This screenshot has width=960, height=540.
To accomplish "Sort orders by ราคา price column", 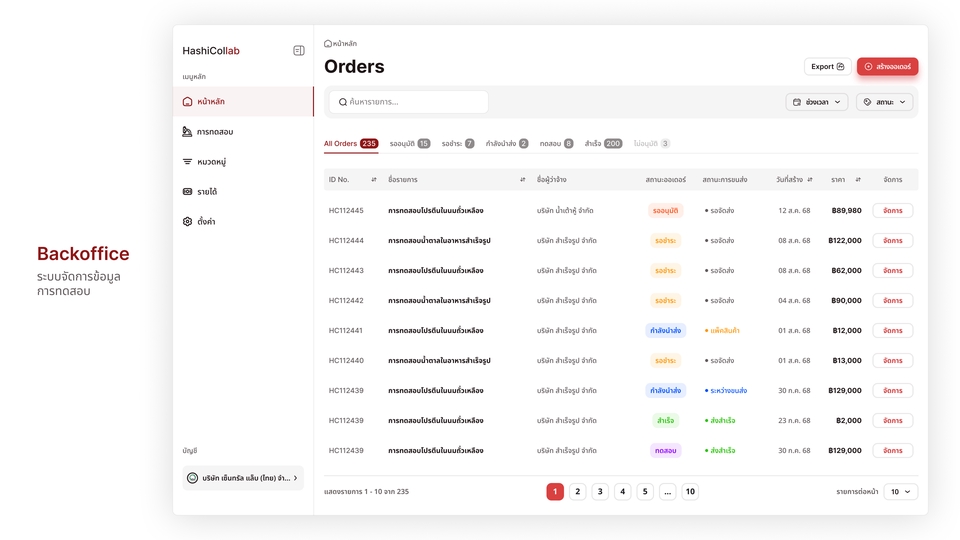I will point(857,180).
